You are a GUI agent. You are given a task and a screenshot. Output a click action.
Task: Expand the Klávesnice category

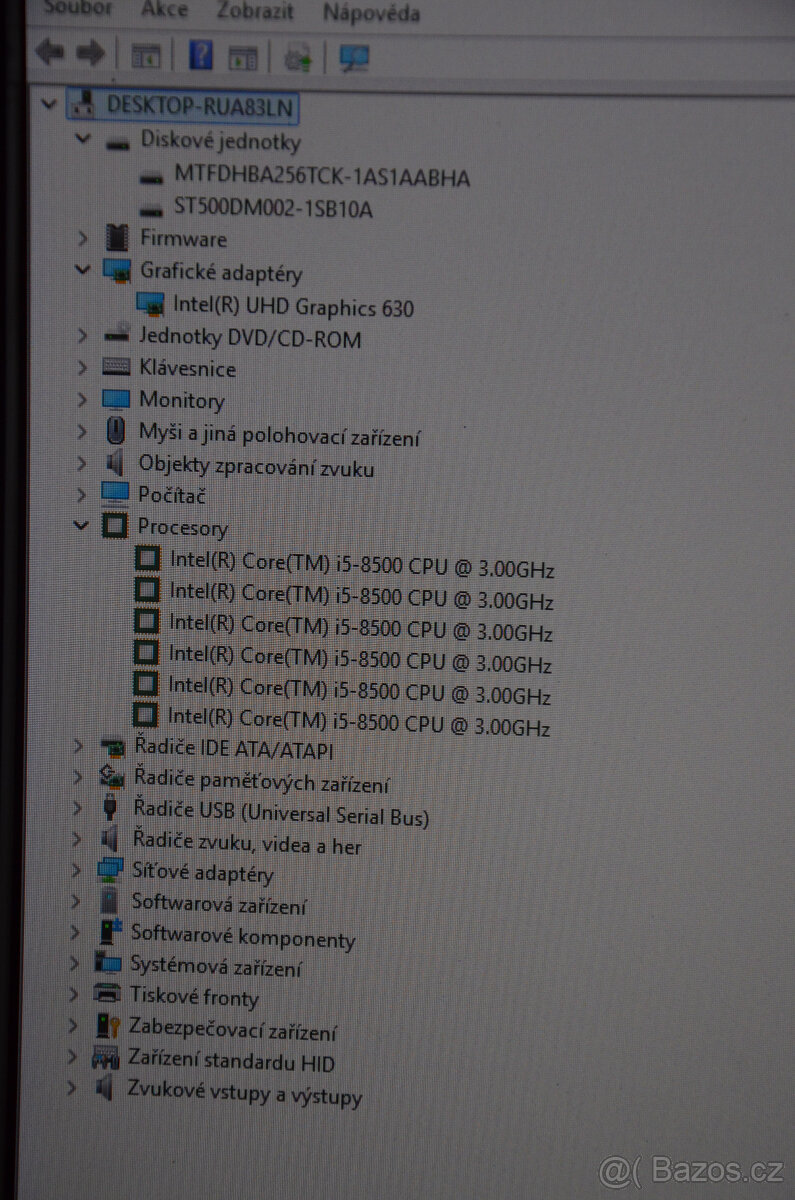pos(82,367)
